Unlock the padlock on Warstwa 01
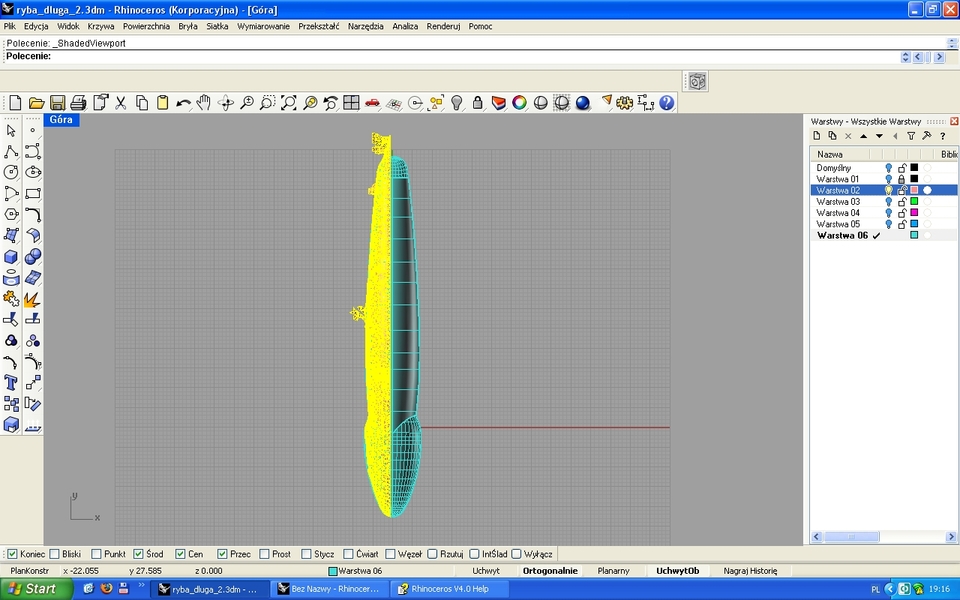The width and height of the screenshot is (960, 600). tap(902, 179)
